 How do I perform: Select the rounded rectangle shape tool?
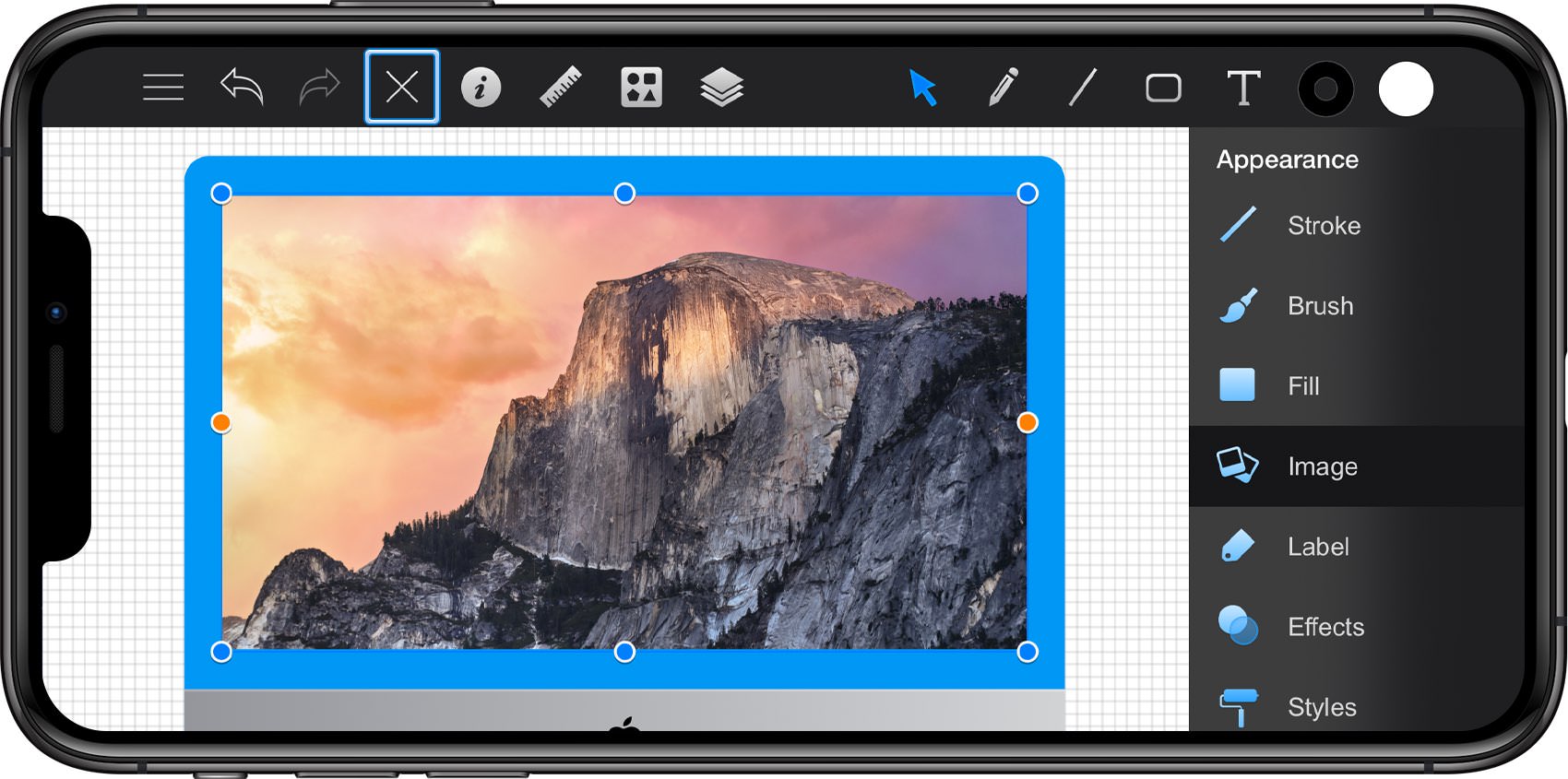1163,88
